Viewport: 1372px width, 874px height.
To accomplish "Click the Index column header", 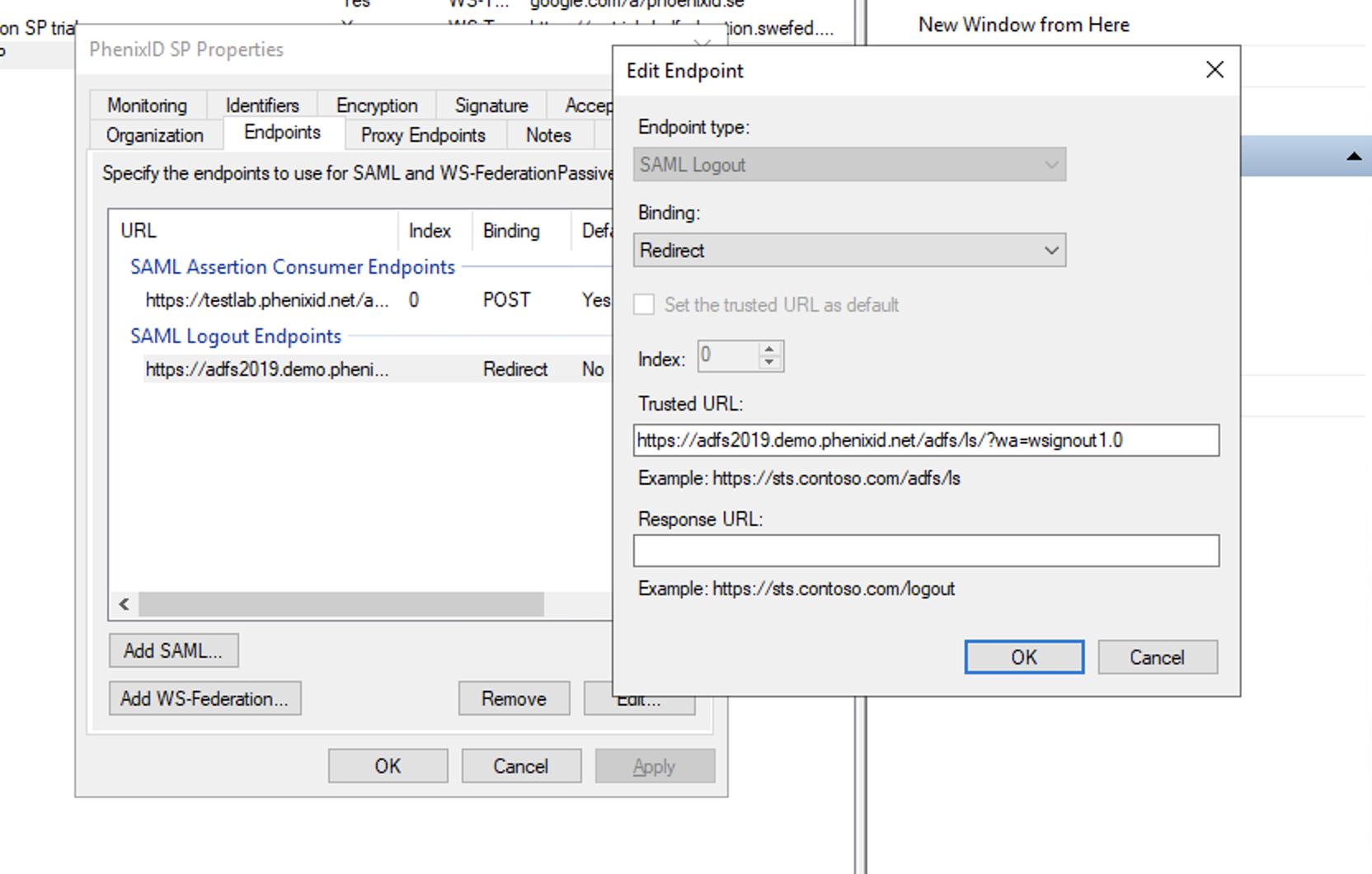I will click(435, 231).
